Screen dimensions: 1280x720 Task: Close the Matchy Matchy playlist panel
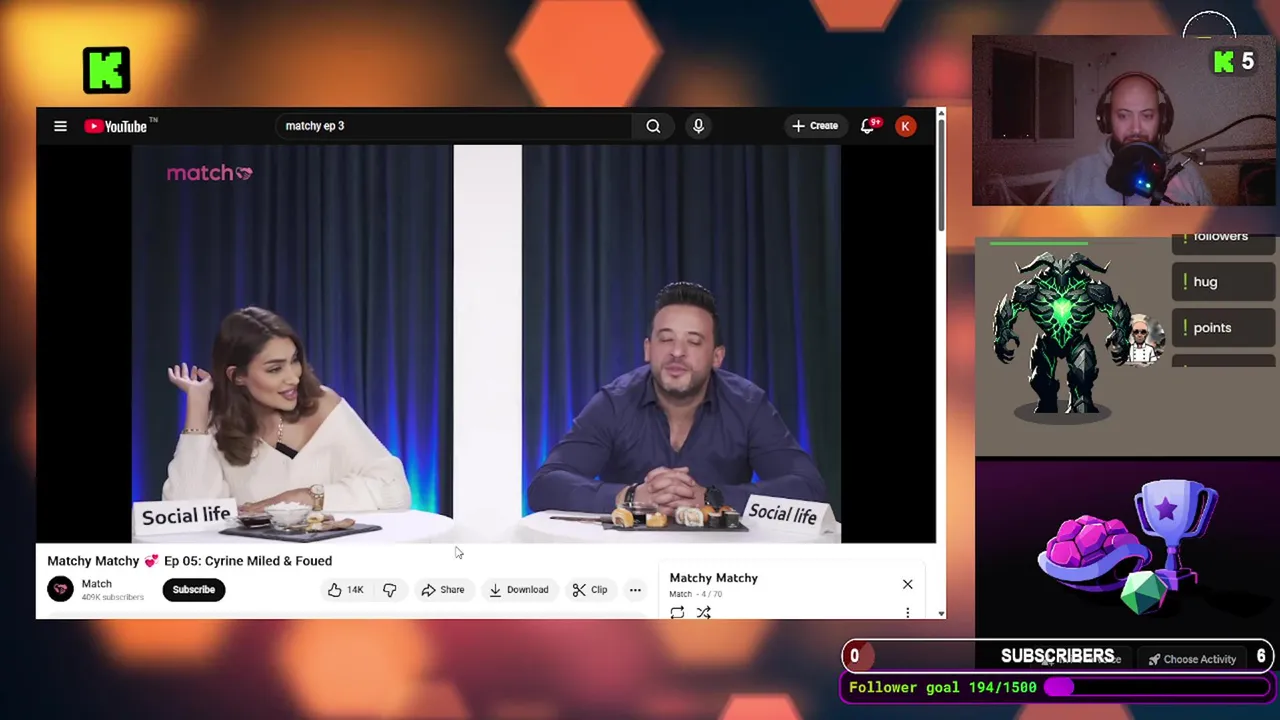907,584
